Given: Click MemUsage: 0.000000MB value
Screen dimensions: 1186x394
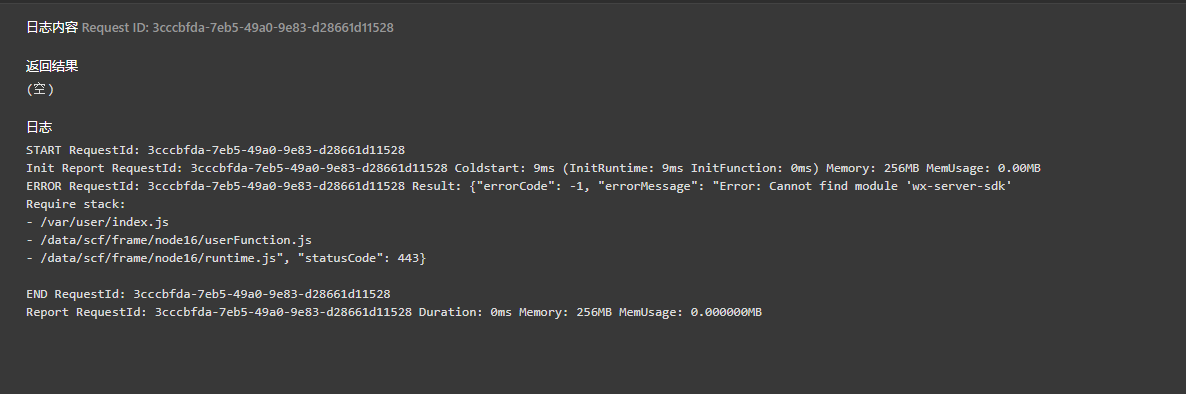Looking at the screenshot, I should pos(691,312).
